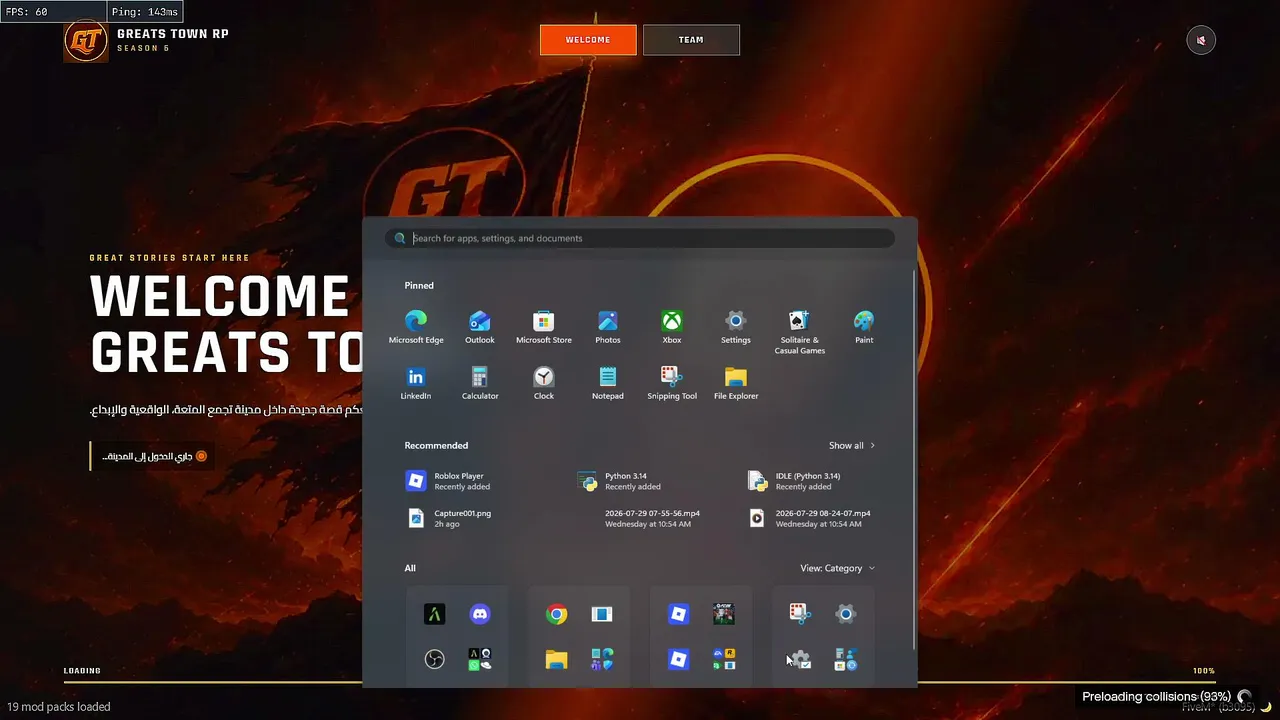Click the Pinned section heading
The image size is (1280, 720).
(x=419, y=286)
